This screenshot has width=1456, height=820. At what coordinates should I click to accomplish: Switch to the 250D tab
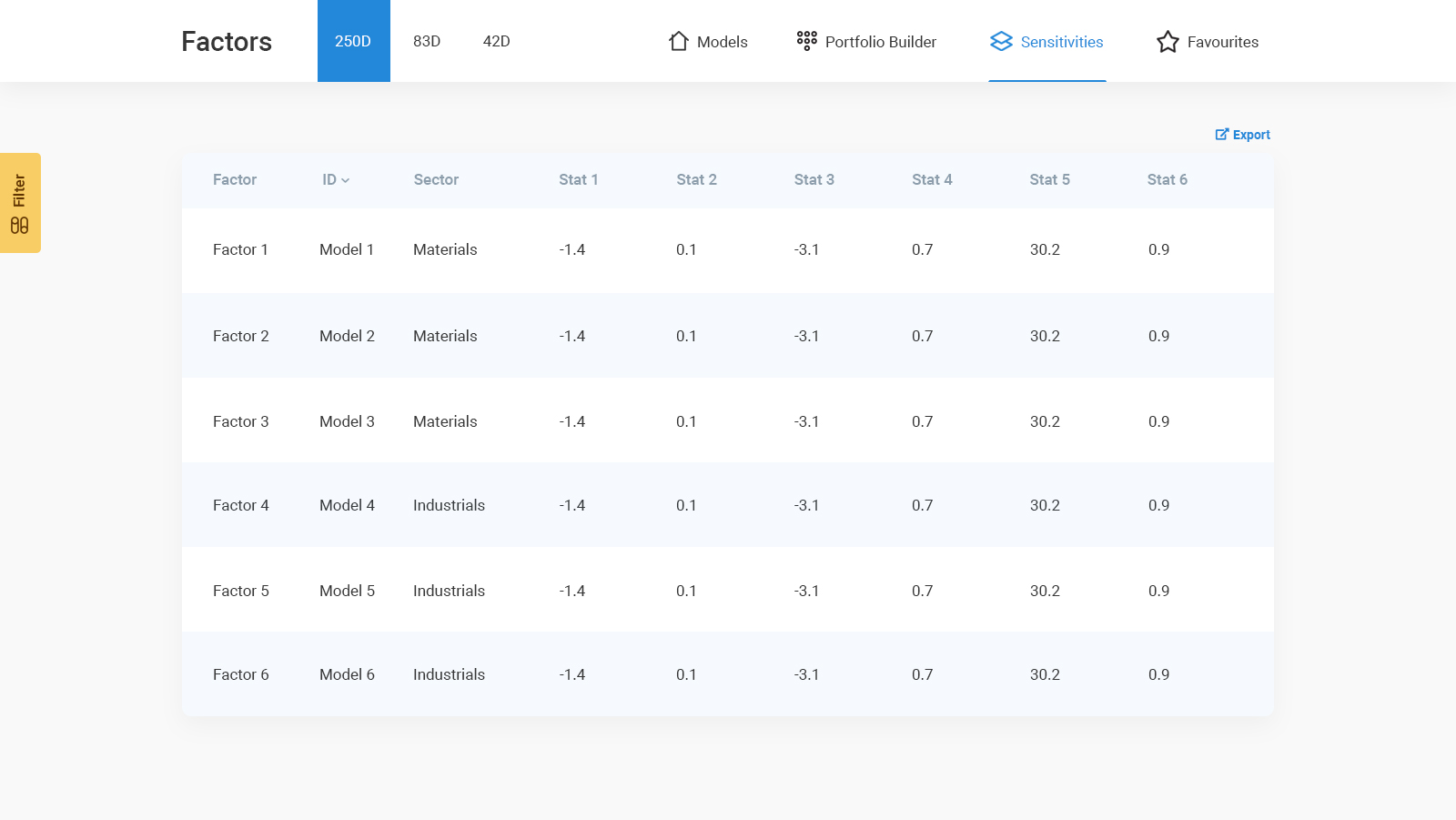click(353, 41)
